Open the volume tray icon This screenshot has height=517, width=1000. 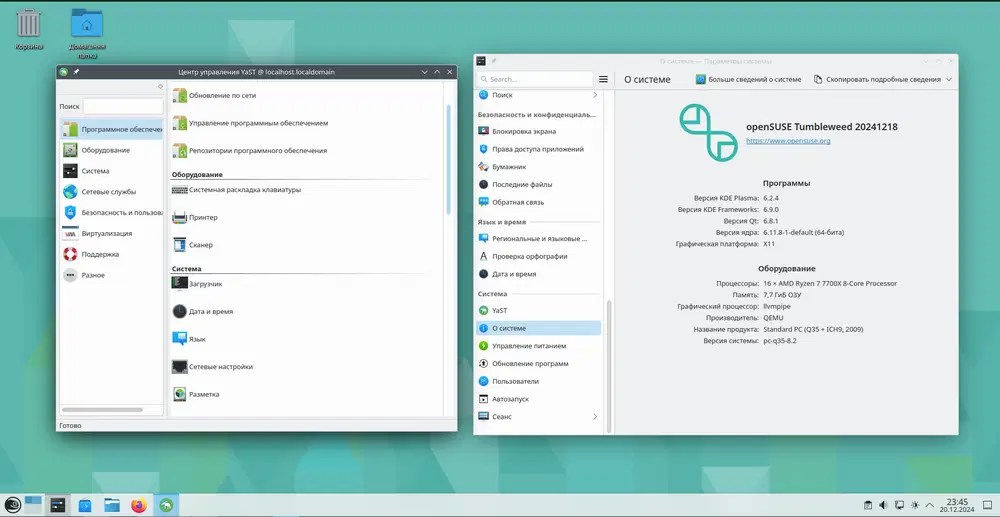tap(883, 505)
